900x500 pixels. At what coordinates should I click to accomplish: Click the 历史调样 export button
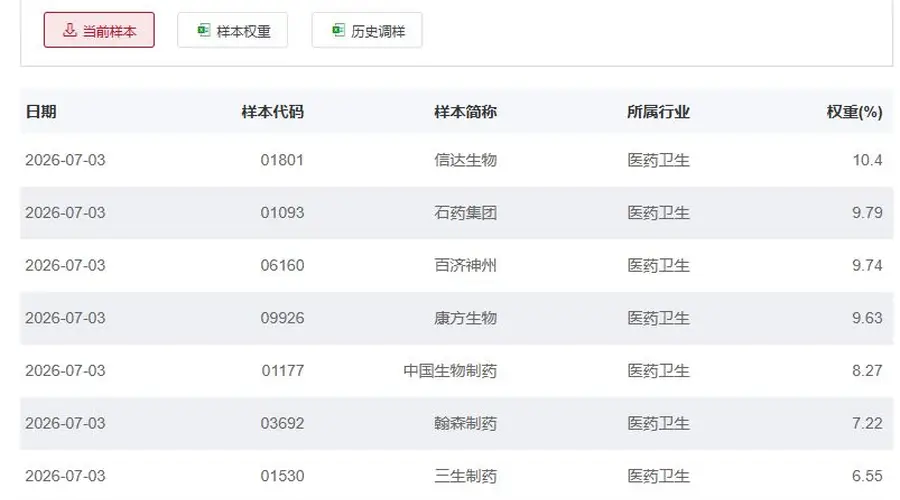click(367, 30)
